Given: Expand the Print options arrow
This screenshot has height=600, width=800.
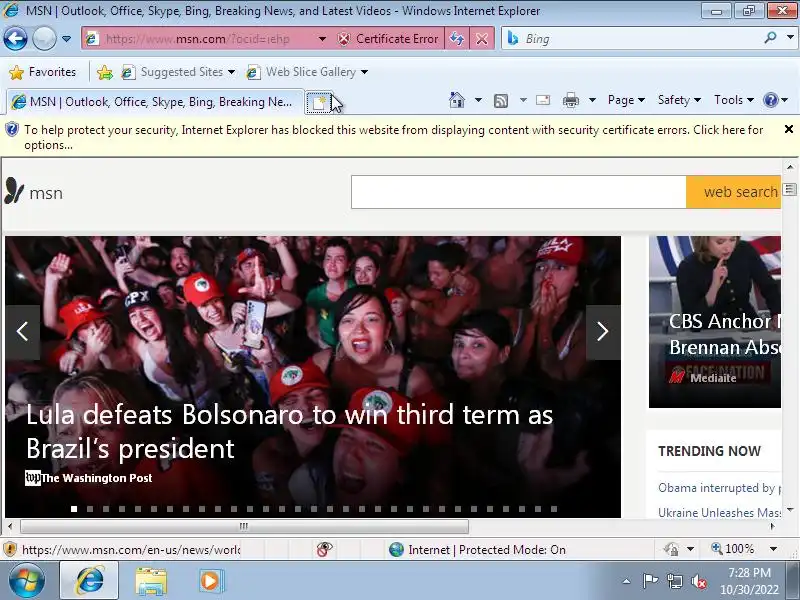Looking at the screenshot, I should [592, 100].
